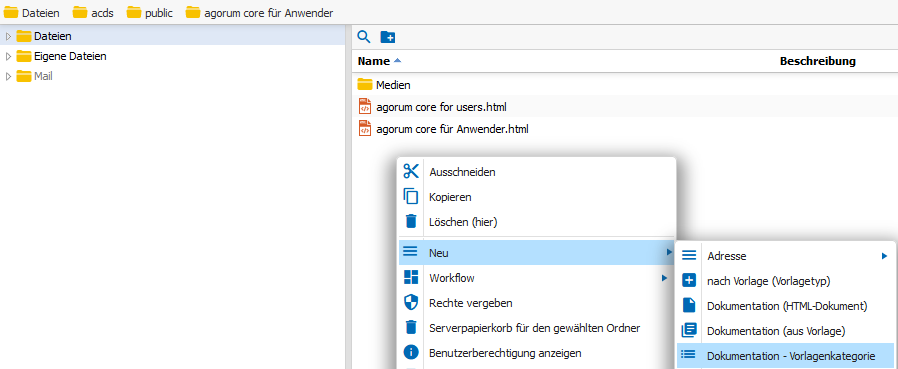The image size is (898, 369).
Task: Click the search magnifier icon
Action: coord(364,37)
